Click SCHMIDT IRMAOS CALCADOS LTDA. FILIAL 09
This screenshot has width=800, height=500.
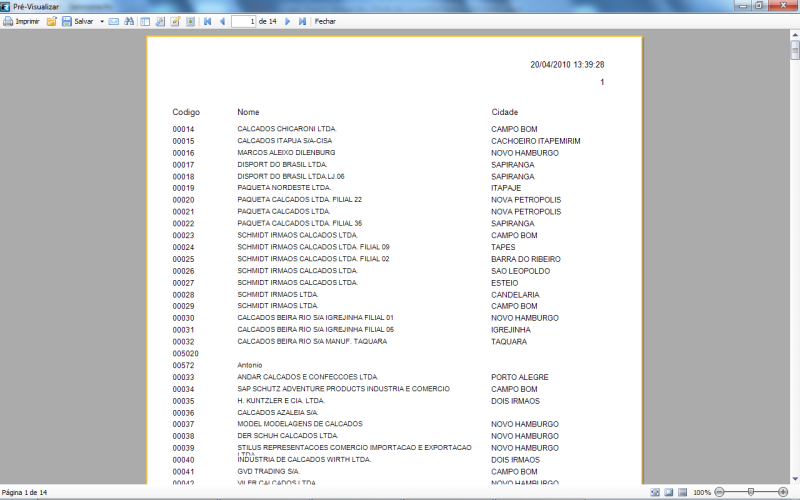(x=313, y=247)
